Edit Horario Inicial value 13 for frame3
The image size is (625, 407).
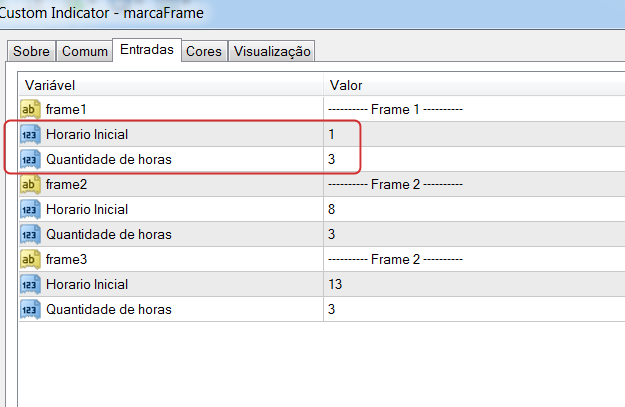[474, 284]
